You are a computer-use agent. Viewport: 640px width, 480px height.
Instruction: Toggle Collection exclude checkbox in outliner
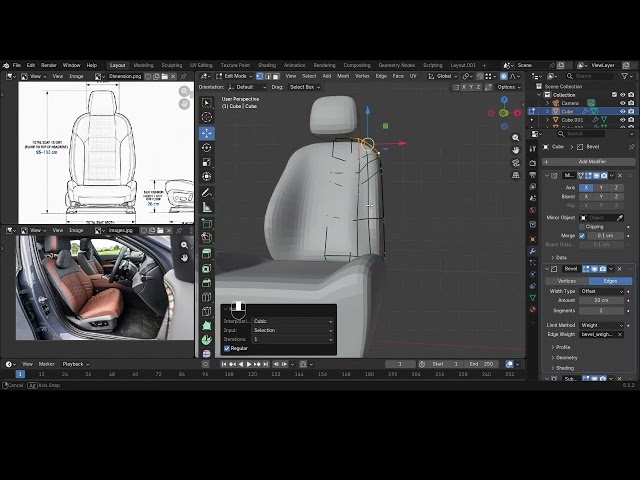click(615, 95)
